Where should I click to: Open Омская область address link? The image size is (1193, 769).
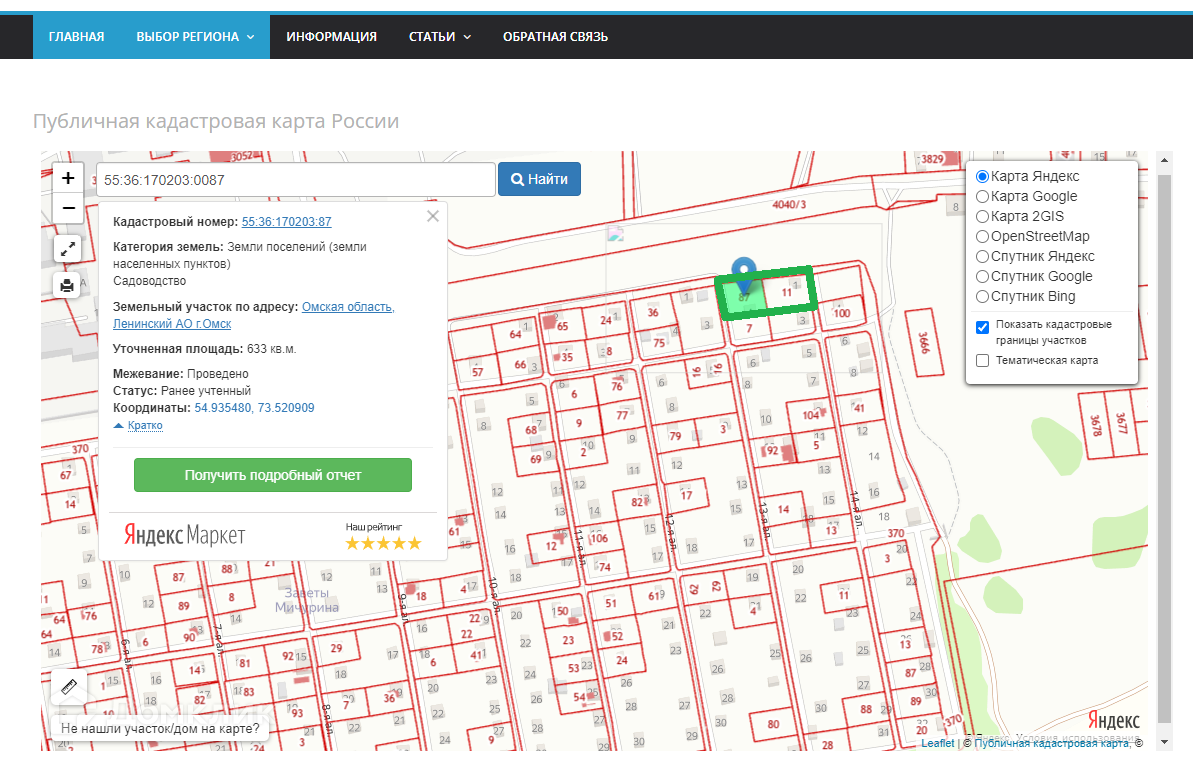[x=348, y=307]
